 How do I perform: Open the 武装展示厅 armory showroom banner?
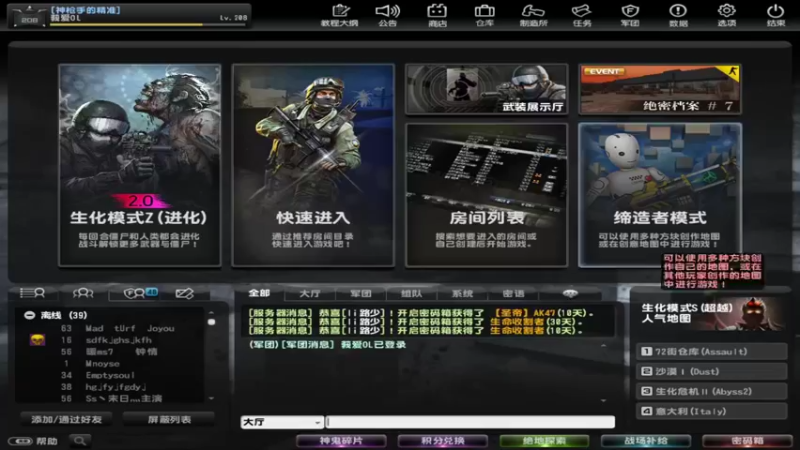pos(486,89)
